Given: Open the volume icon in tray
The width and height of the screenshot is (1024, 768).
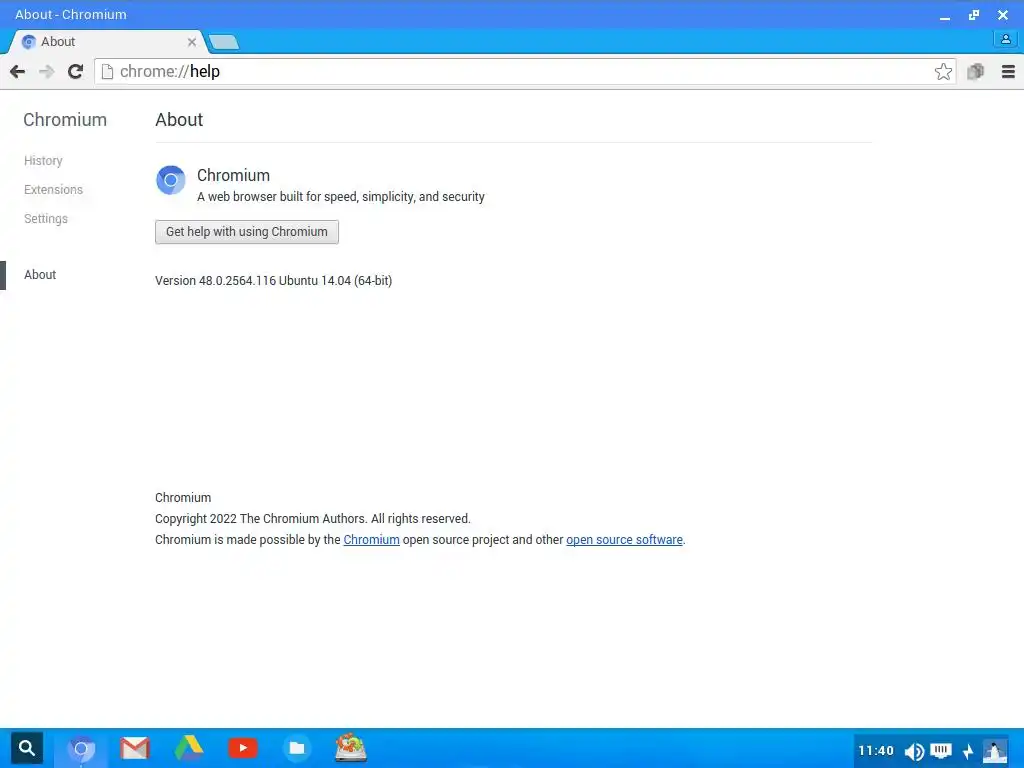Looking at the screenshot, I should 914,752.
